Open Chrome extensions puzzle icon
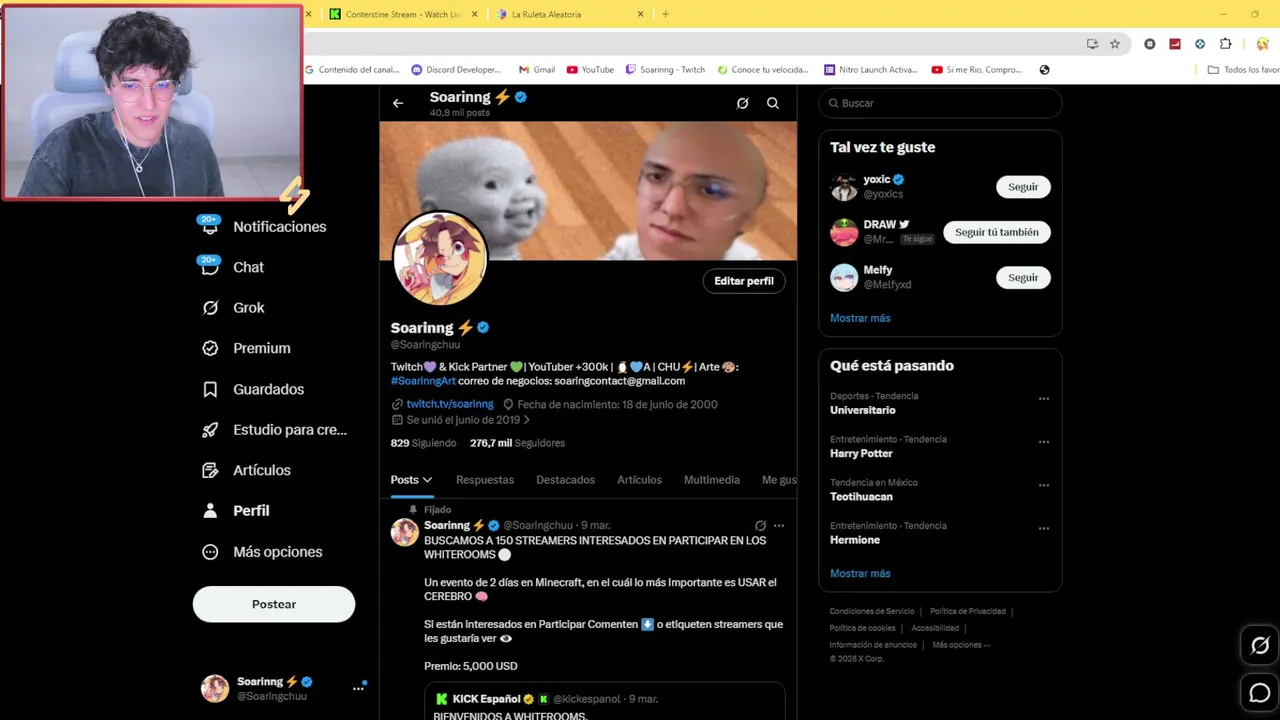This screenshot has width=1280, height=720. (x=1225, y=44)
